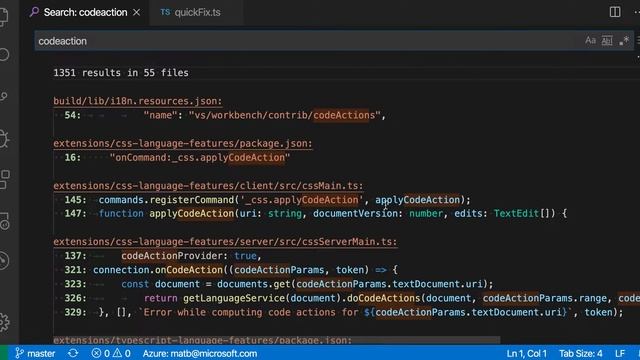Screen dimensions: 640x360
Task: Open extensions/css-language-features/package.json file link
Action: tap(182, 144)
